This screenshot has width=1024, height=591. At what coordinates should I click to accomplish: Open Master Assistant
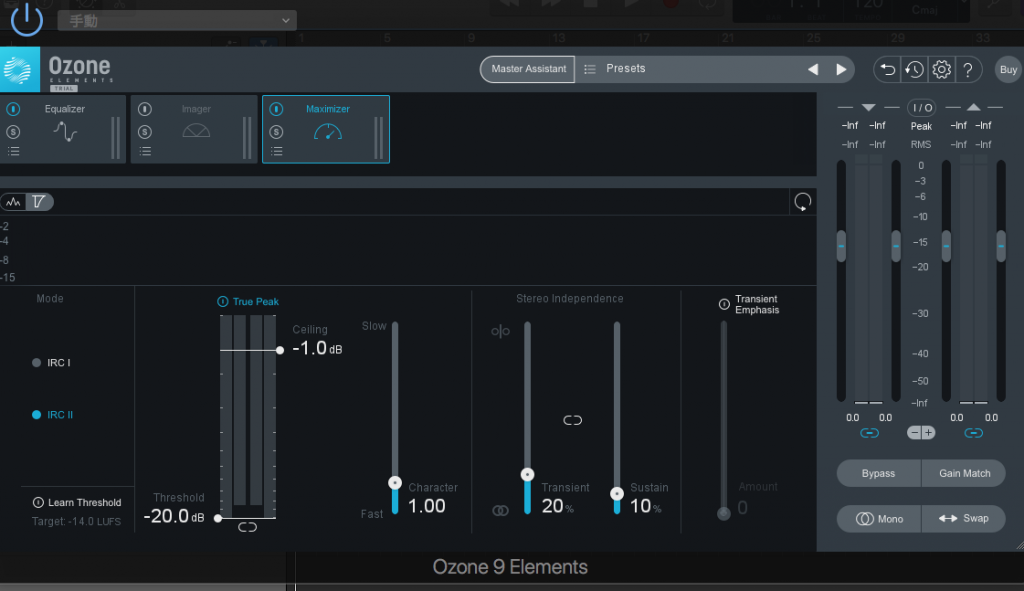pyautogui.click(x=528, y=69)
